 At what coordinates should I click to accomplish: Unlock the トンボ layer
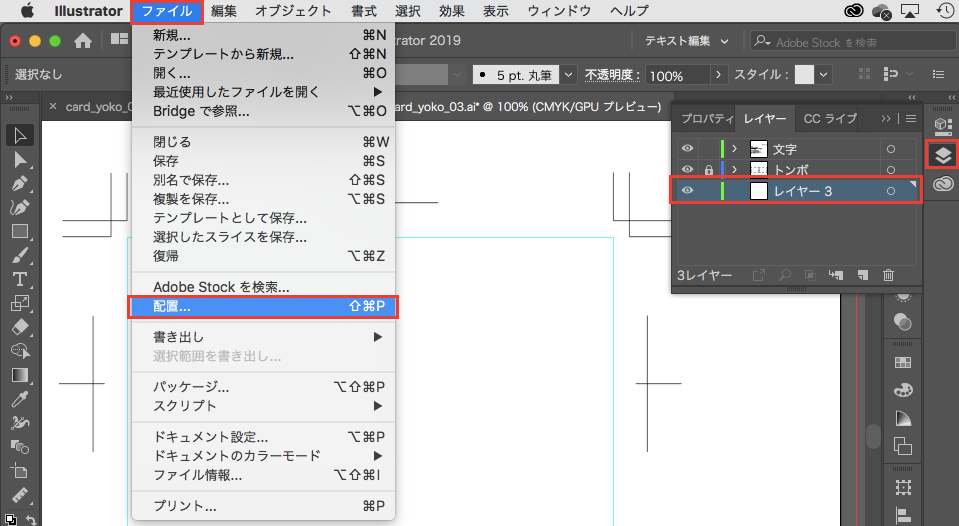708,170
